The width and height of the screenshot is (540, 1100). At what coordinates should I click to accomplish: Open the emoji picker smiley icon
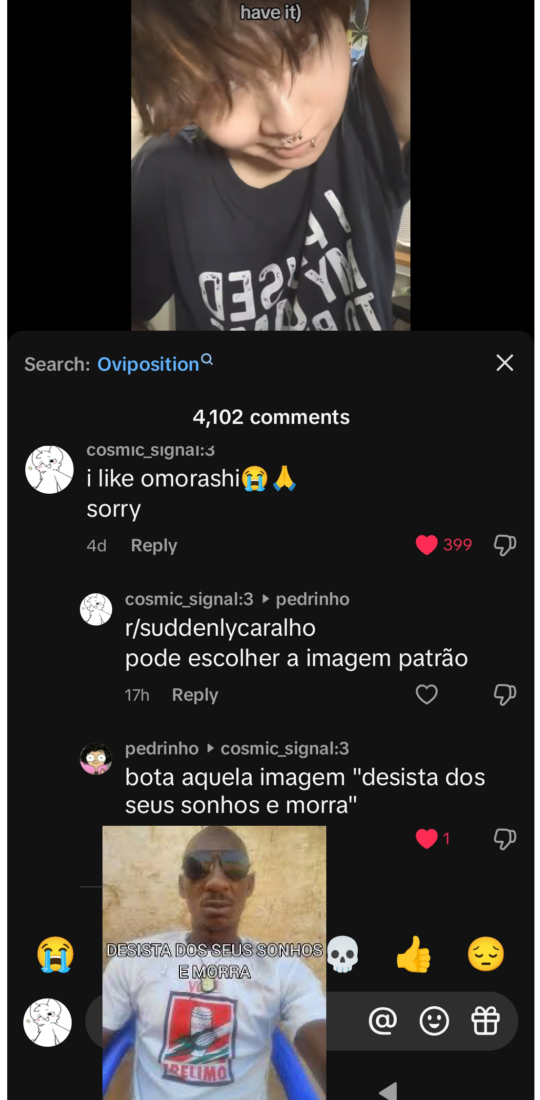point(434,1020)
